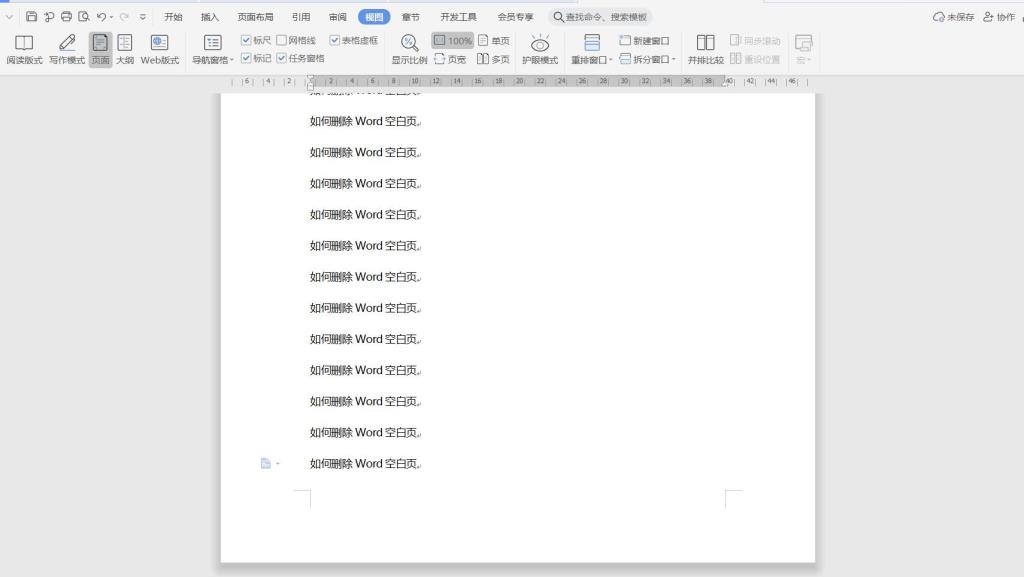
Task: Turn on 护眼模式 eye protection mode
Action: click(x=540, y=50)
